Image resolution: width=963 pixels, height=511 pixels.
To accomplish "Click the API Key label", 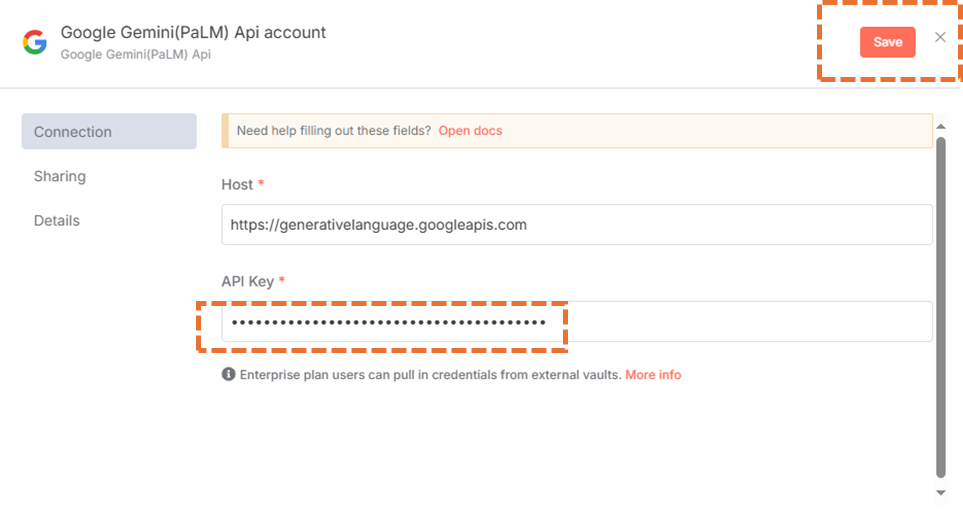I will pyautogui.click(x=248, y=281).
